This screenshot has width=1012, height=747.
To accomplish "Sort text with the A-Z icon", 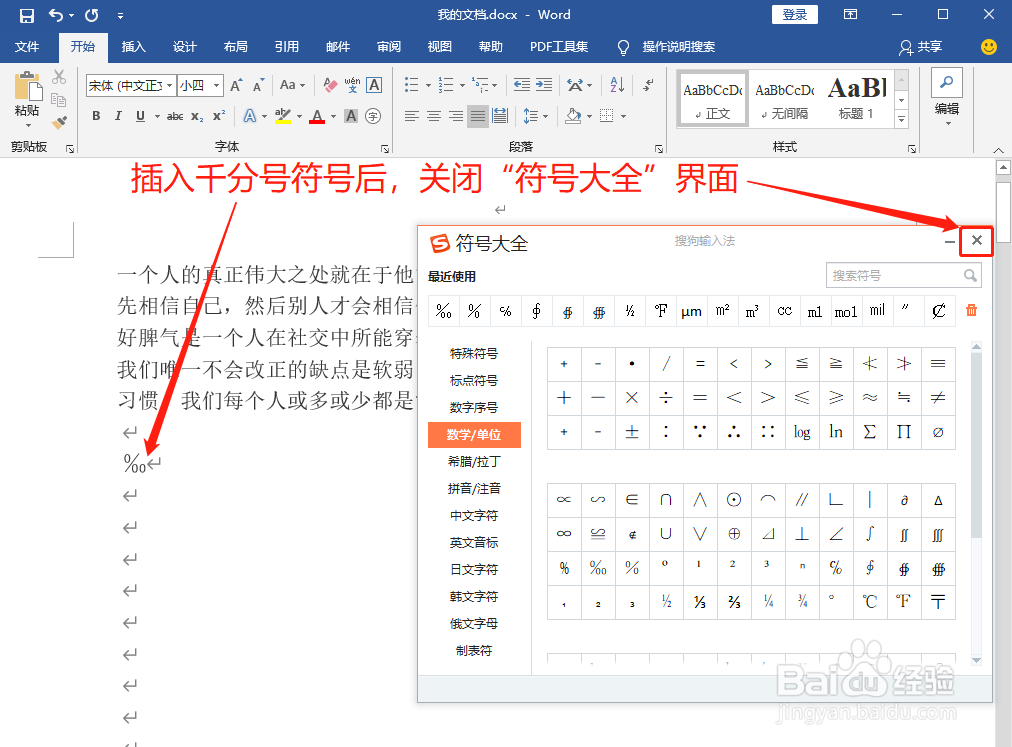I will coord(617,85).
